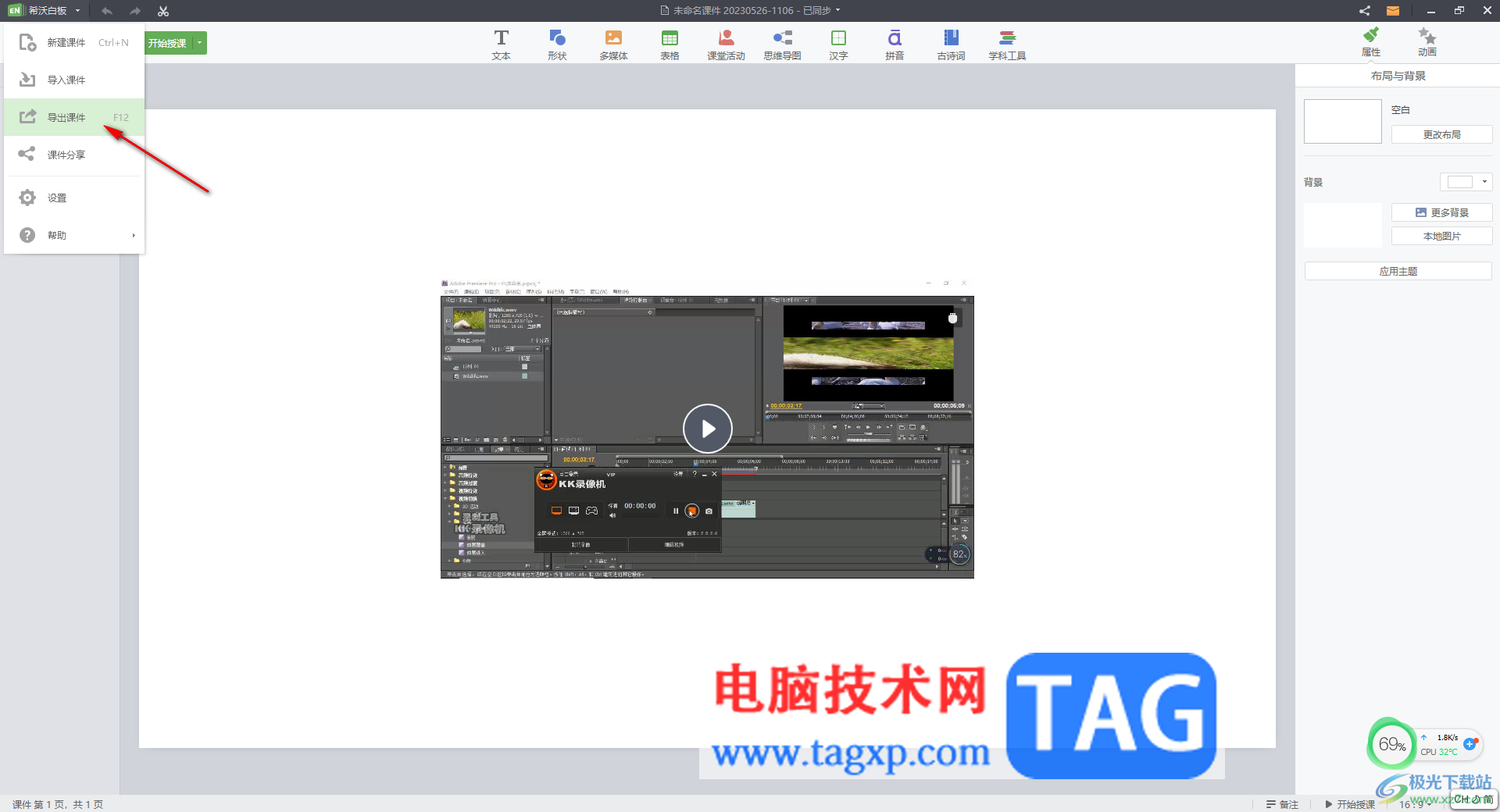Start teaching from status bar 开始授课
The width and height of the screenshot is (1500, 812).
pos(1350,804)
